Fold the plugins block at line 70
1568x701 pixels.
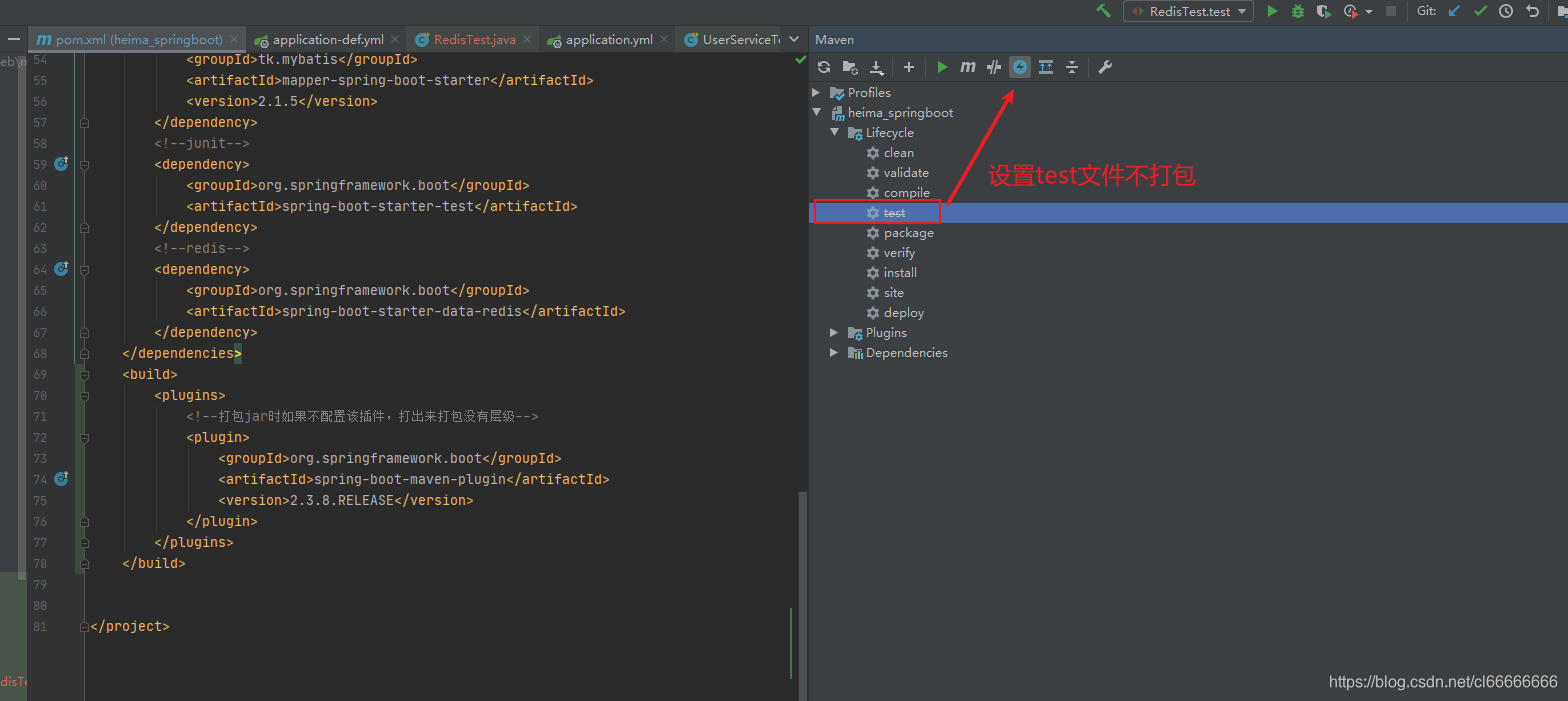[x=84, y=395]
